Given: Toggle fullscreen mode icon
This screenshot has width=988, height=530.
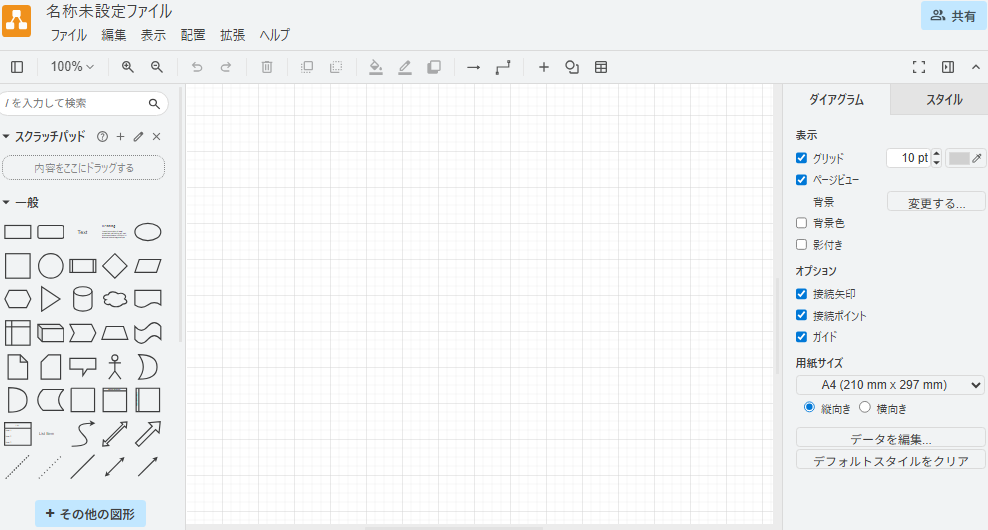Looking at the screenshot, I should 919,67.
